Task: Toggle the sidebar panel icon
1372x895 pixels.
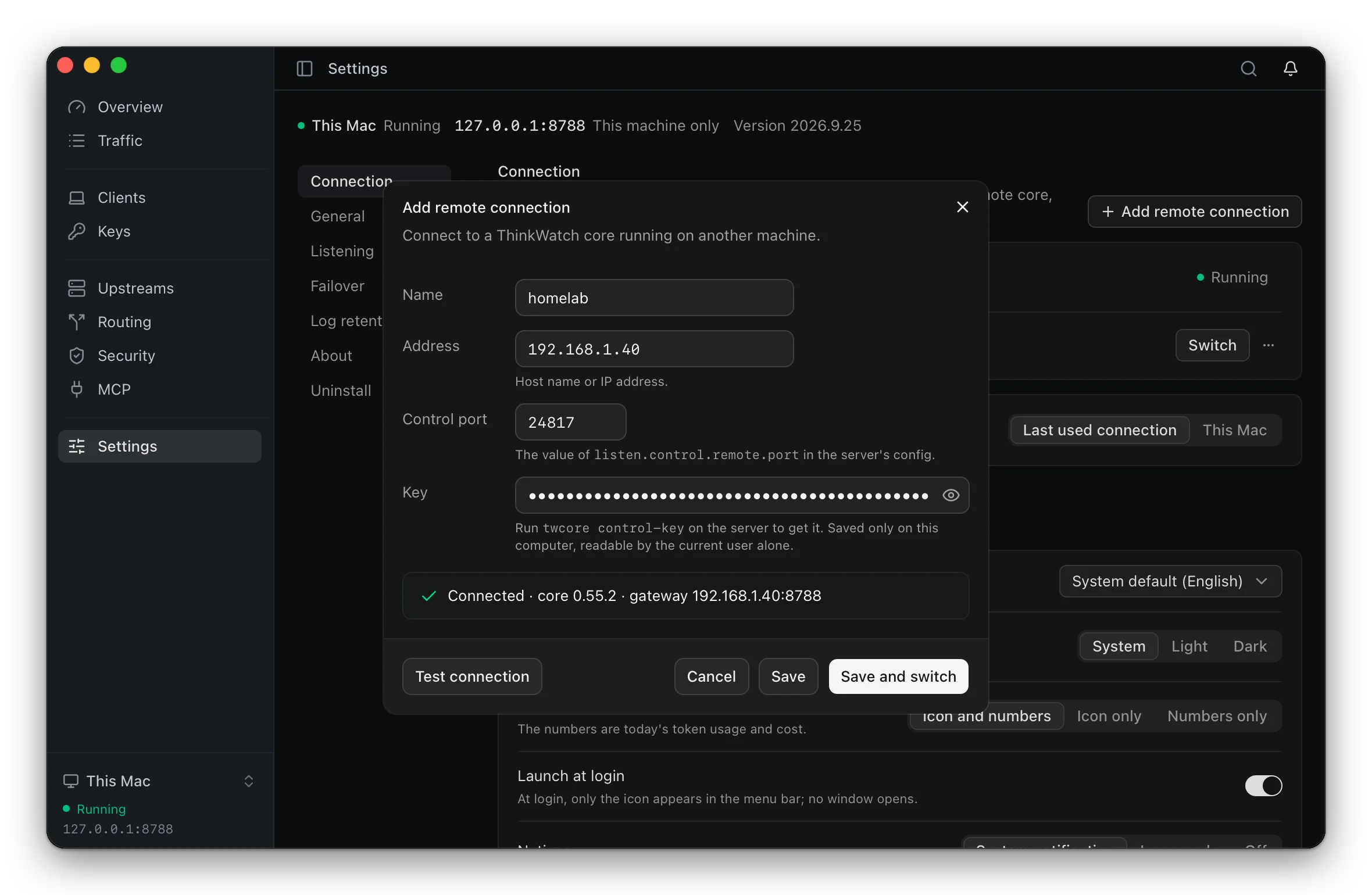Action: (x=305, y=69)
